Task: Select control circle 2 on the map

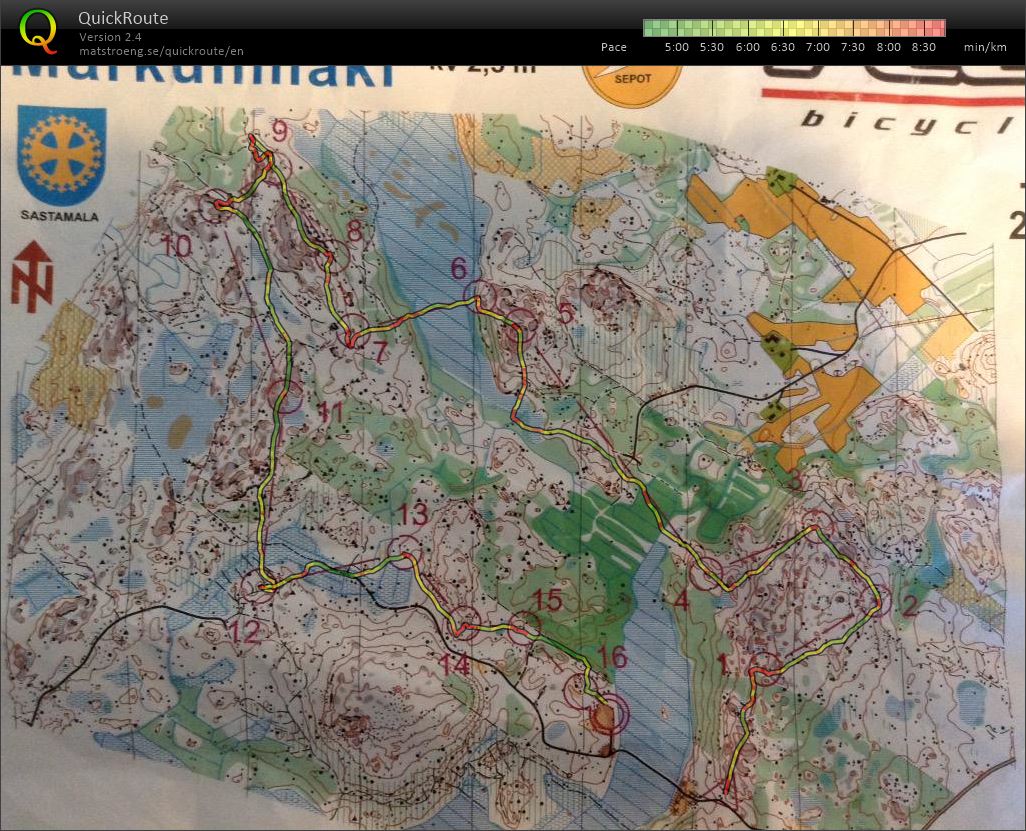Action: (878, 603)
